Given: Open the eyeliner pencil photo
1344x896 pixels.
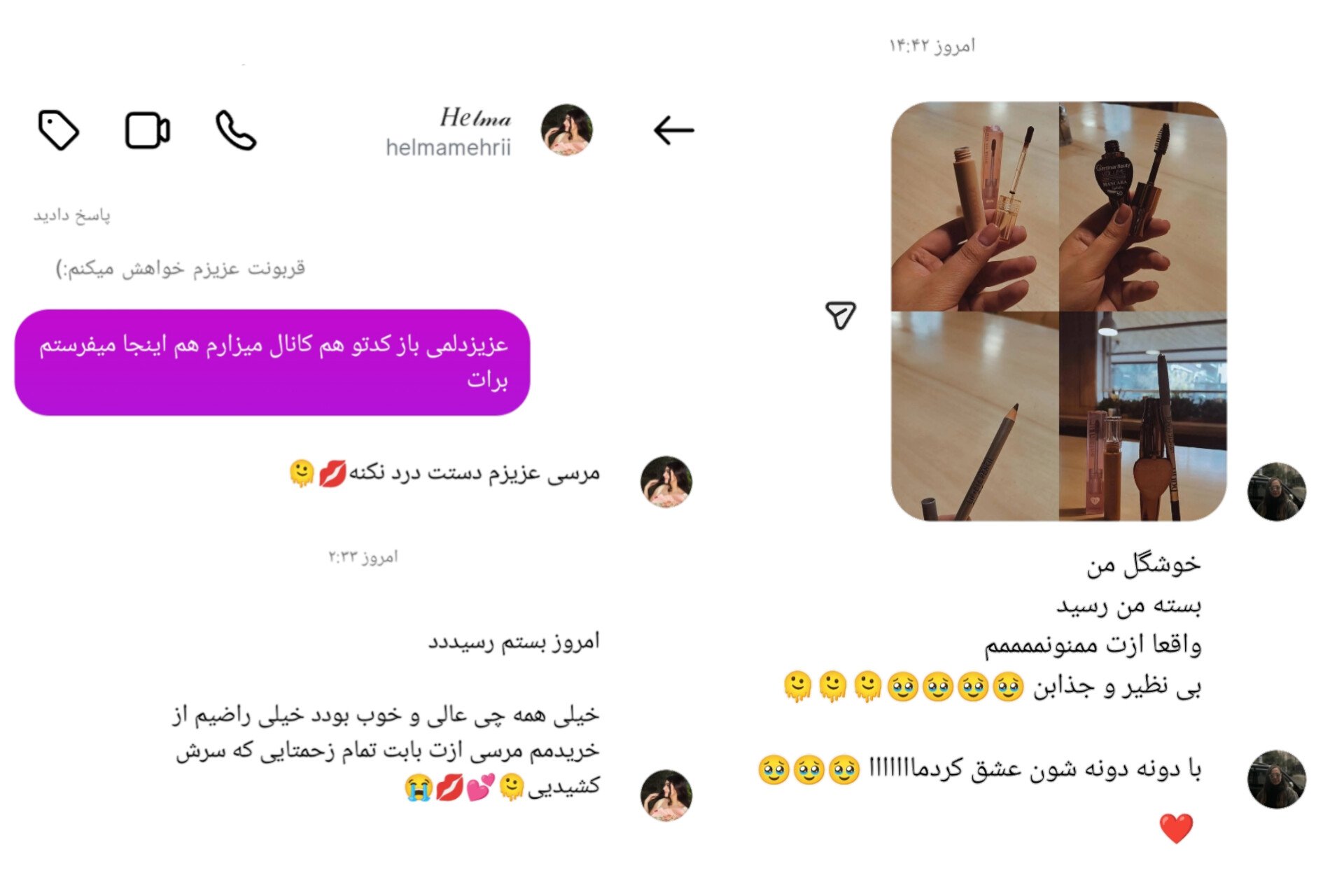Looking at the screenshot, I should click(974, 416).
